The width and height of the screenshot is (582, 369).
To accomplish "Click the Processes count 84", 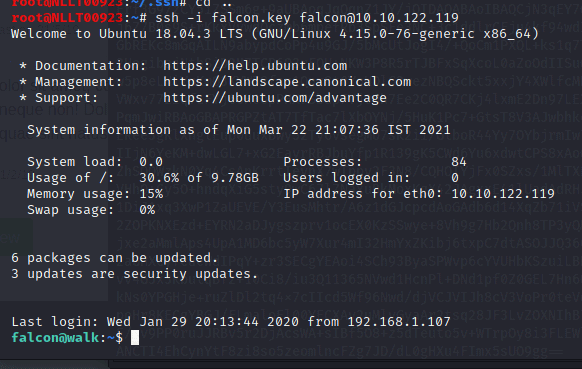I will tap(459, 162).
